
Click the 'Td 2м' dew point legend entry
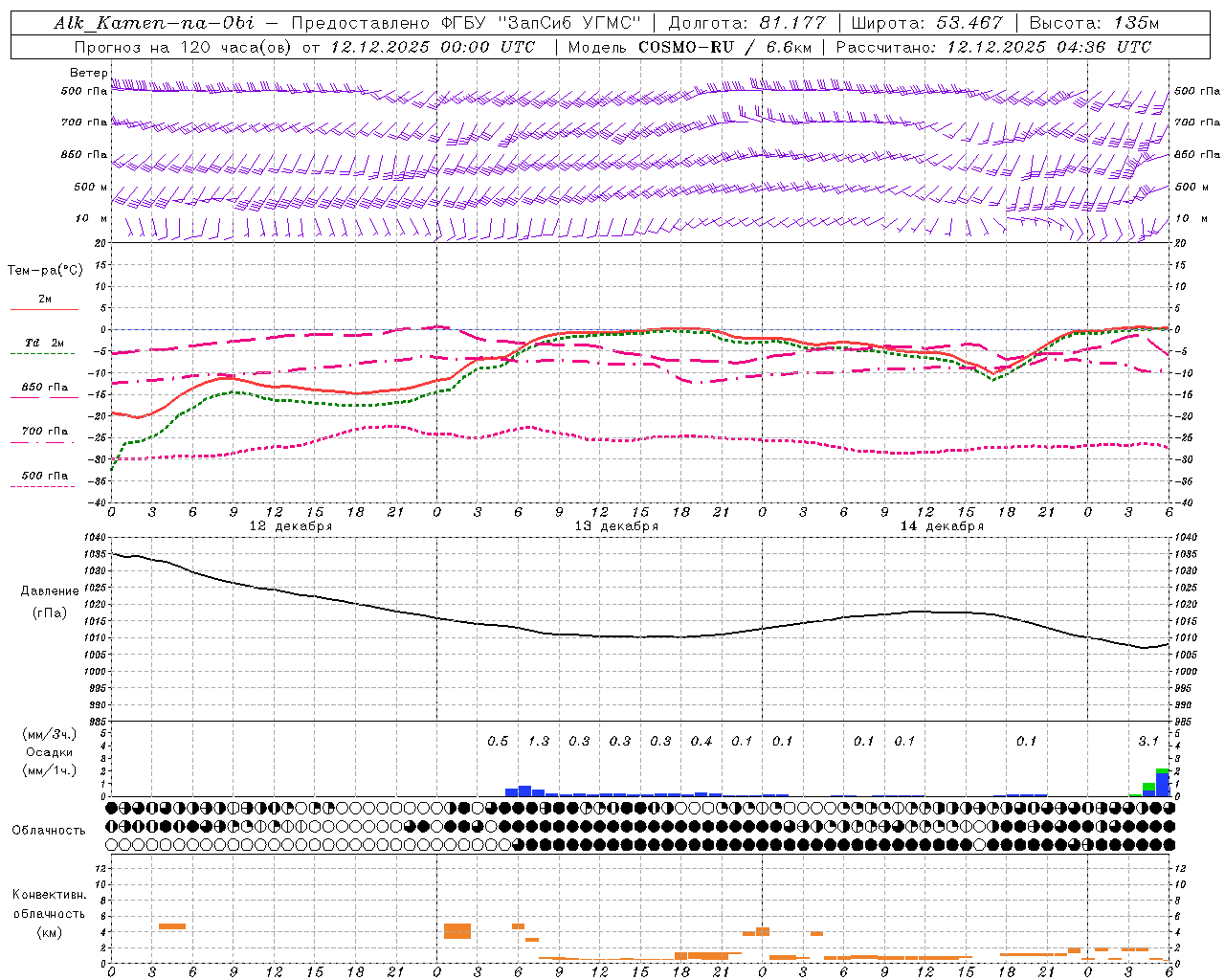[44, 343]
